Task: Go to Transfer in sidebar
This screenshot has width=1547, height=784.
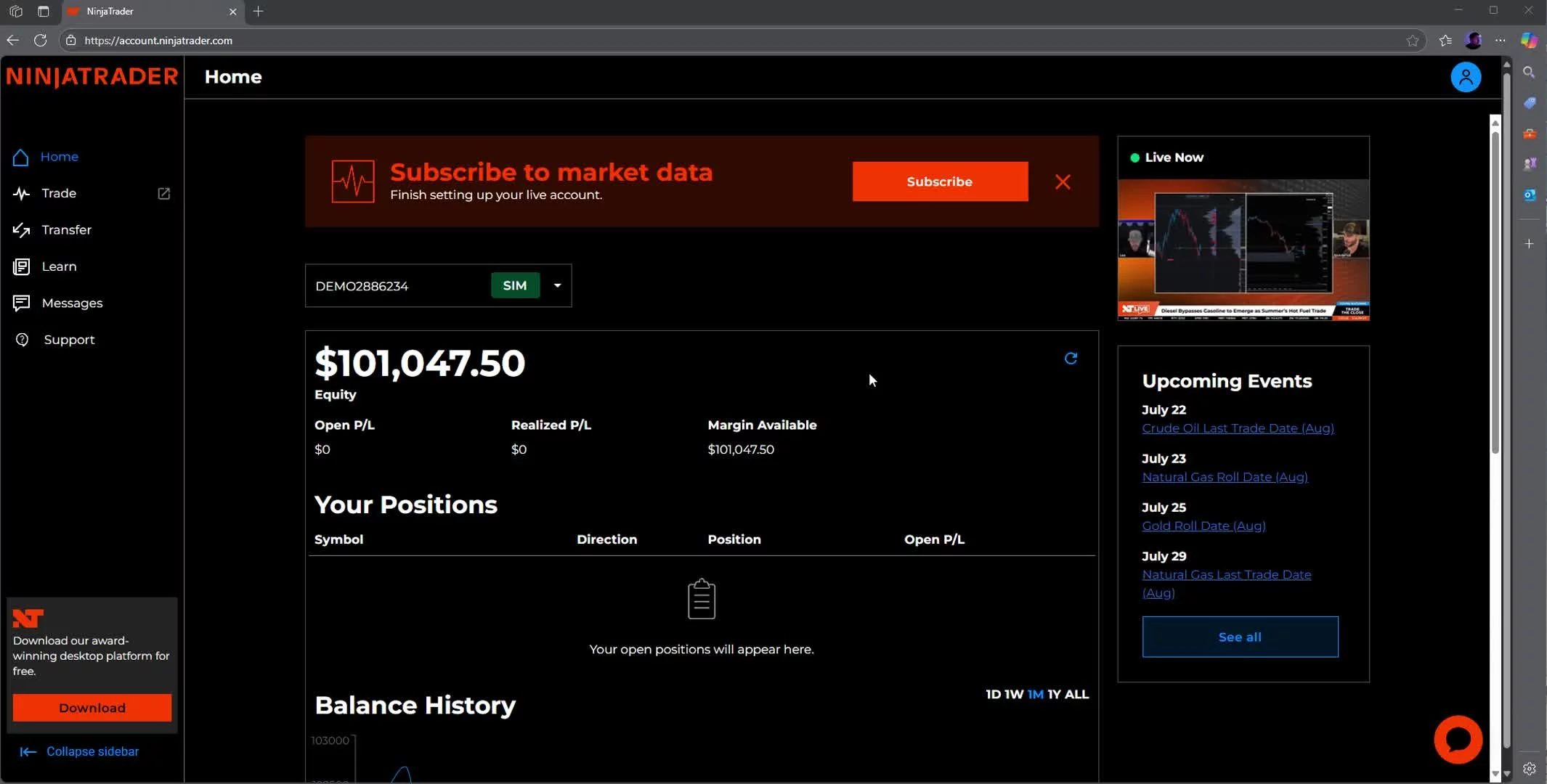Action: (66, 230)
